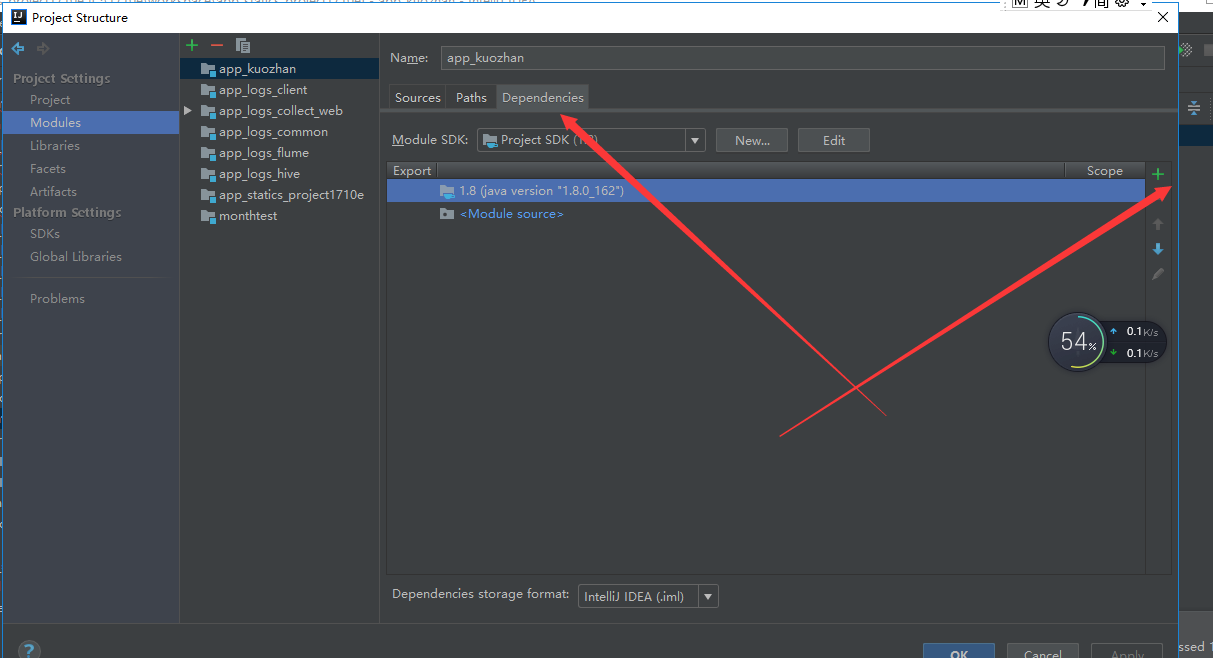Copy the selected module
The width and height of the screenshot is (1213, 658).
[x=243, y=45]
